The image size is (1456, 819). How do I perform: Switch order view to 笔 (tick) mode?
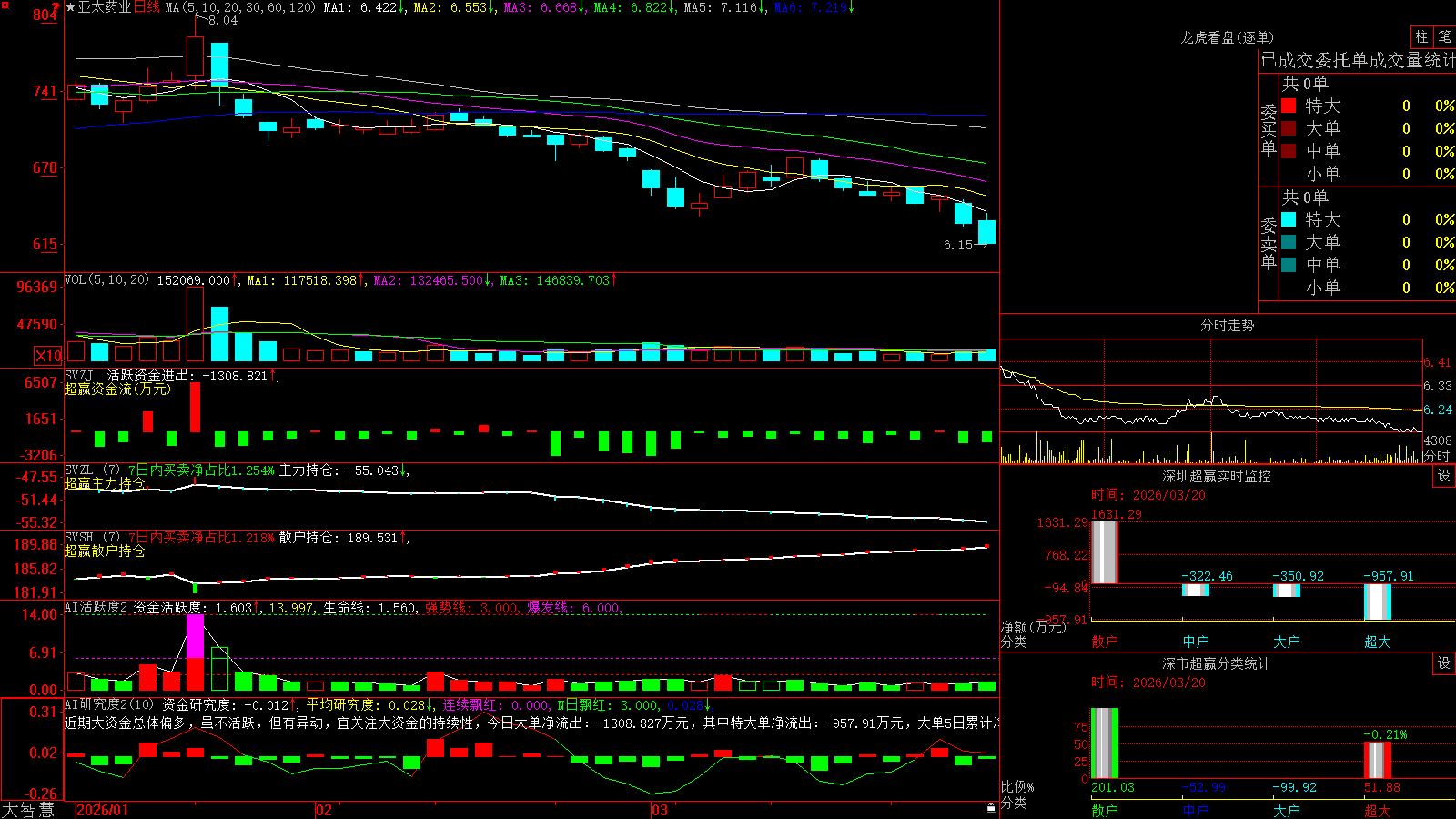point(1445,37)
